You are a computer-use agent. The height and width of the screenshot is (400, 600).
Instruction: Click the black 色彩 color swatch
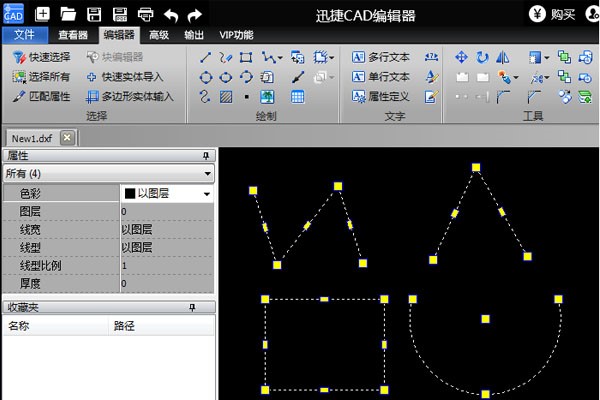(x=129, y=193)
